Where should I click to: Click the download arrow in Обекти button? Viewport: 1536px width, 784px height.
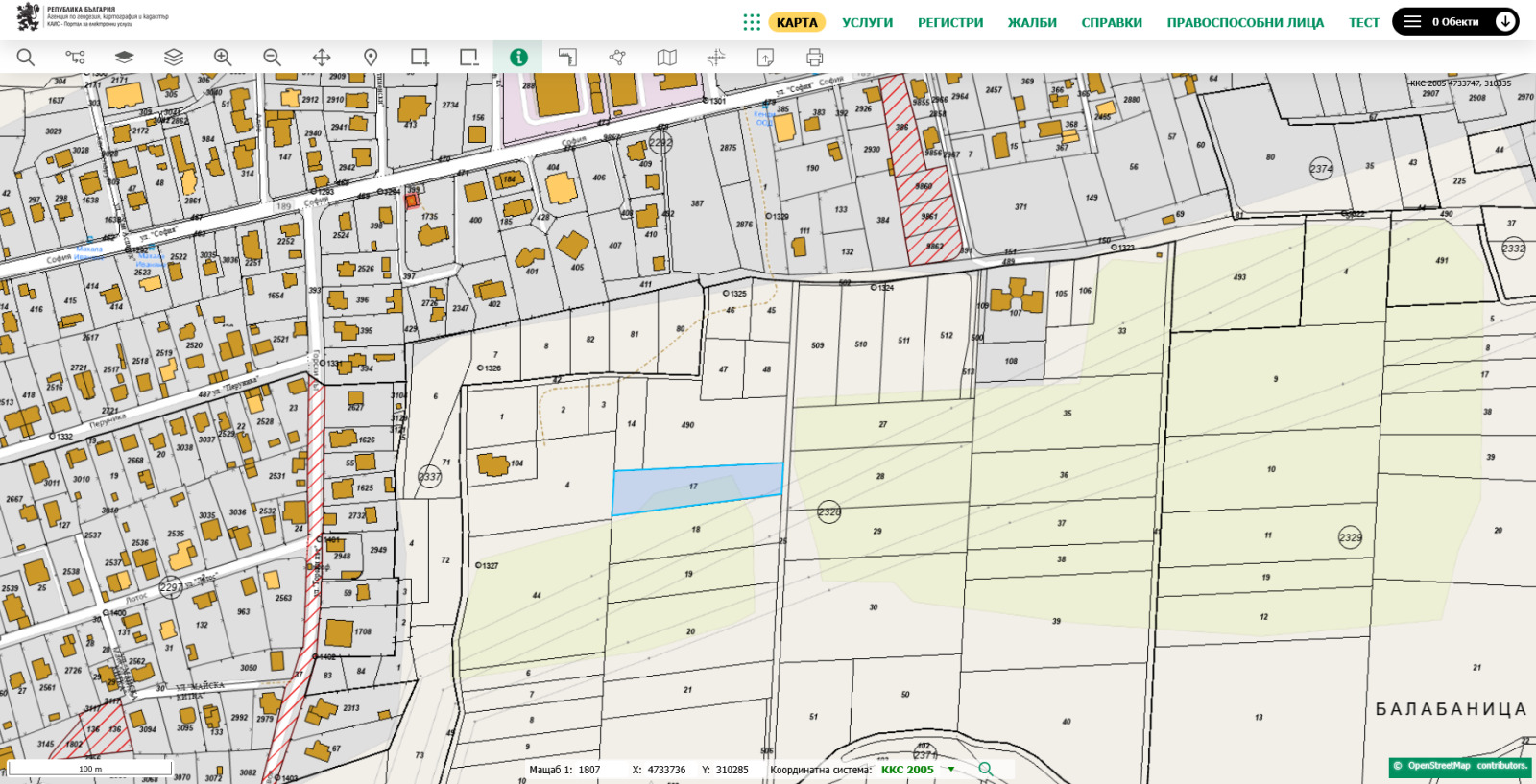1504,21
